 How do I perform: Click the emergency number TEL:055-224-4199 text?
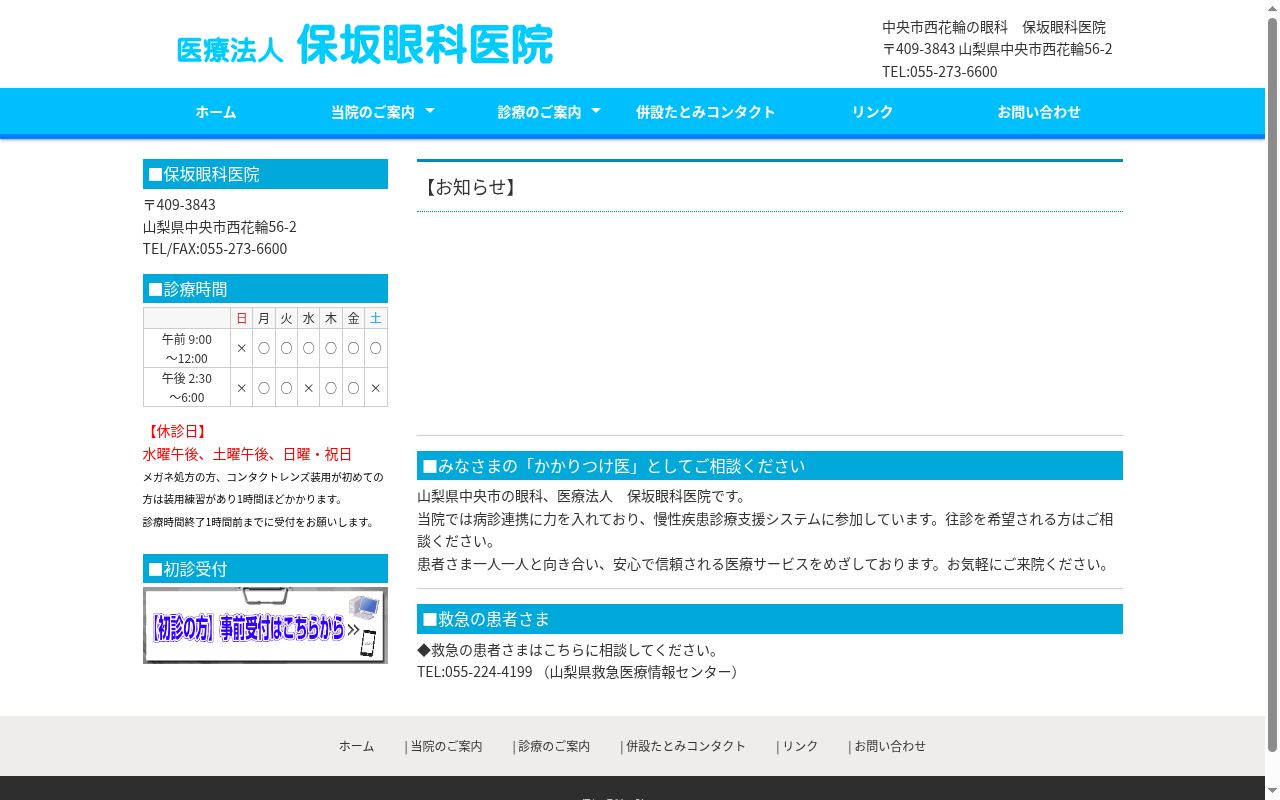point(475,672)
